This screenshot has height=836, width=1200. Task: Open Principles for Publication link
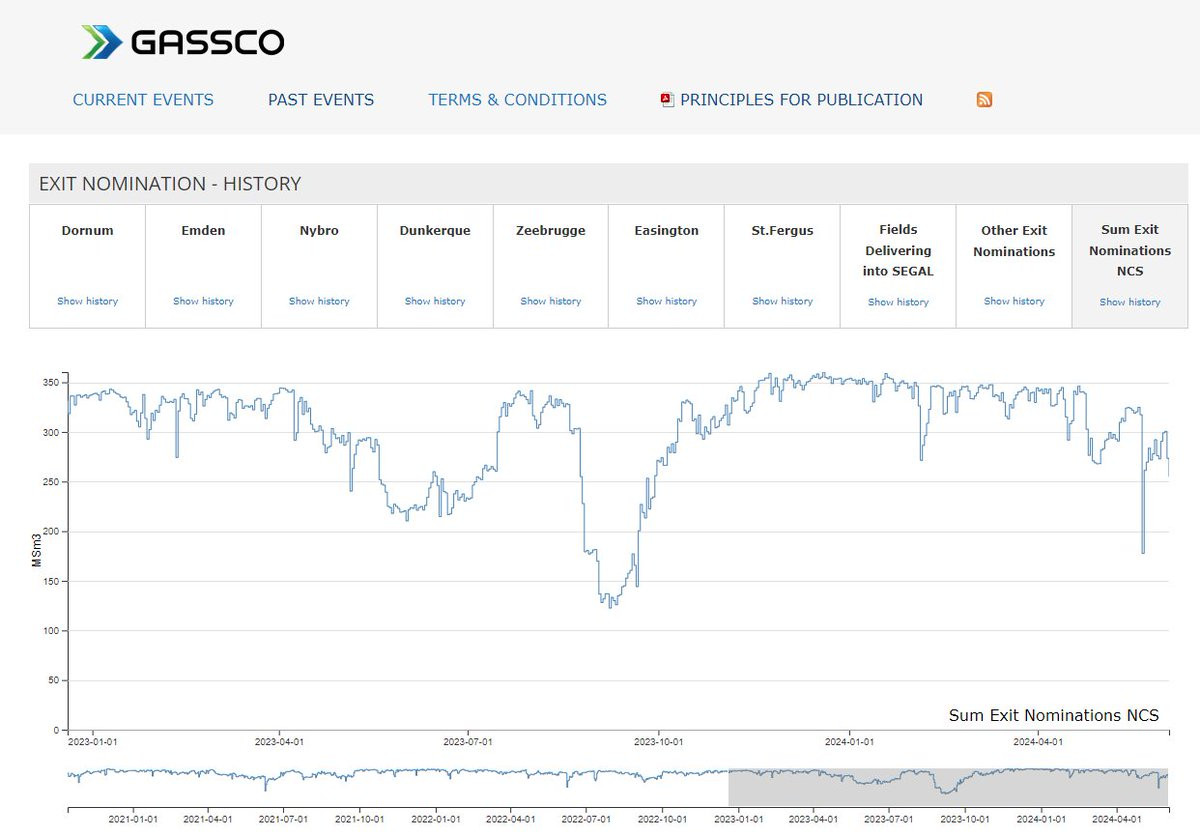pyautogui.click(x=801, y=100)
